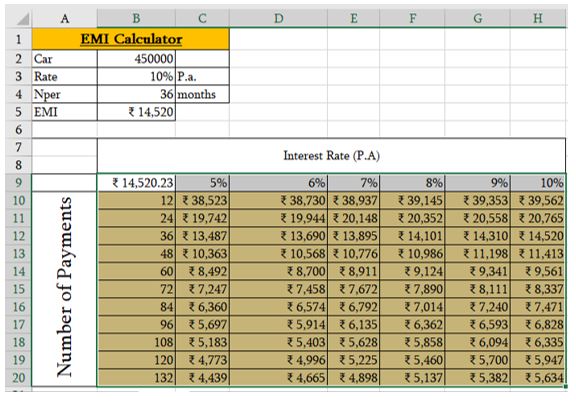Image resolution: width=576 pixels, height=401 pixels.
Task: Click the ₹ 14,101 cell under 8%
Action: pos(412,236)
